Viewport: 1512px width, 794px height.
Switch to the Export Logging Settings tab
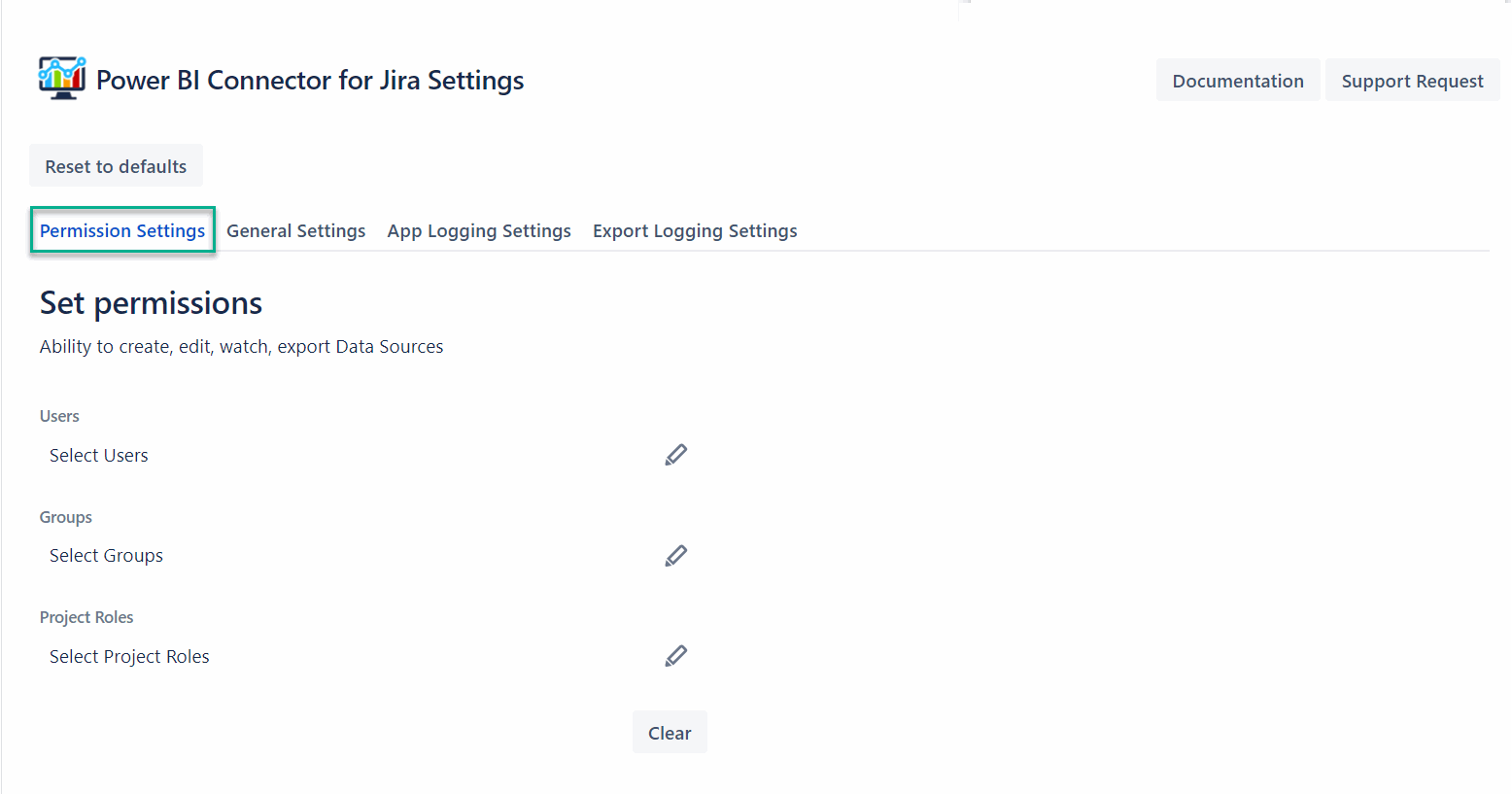pyautogui.click(x=694, y=230)
